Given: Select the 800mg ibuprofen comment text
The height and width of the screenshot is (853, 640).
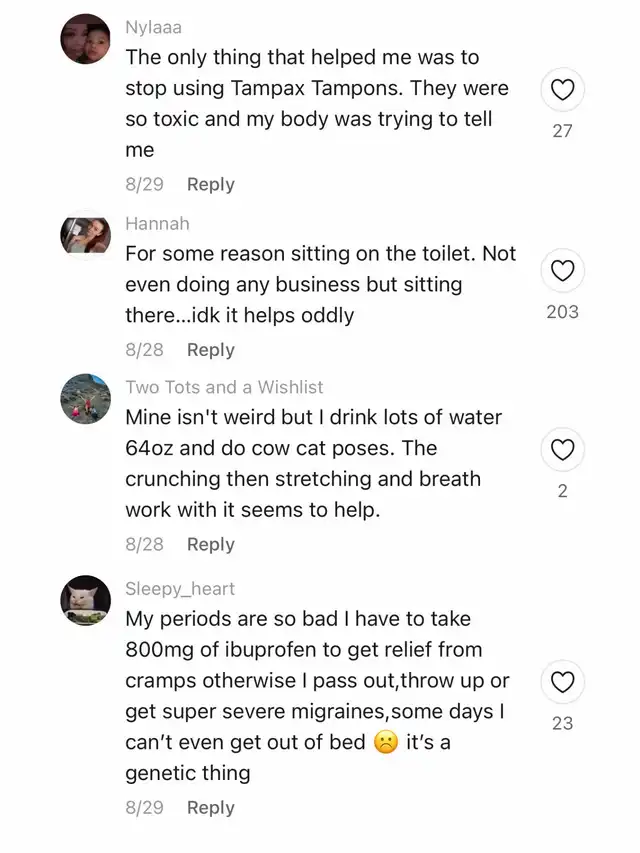Looking at the screenshot, I should [x=316, y=695].
